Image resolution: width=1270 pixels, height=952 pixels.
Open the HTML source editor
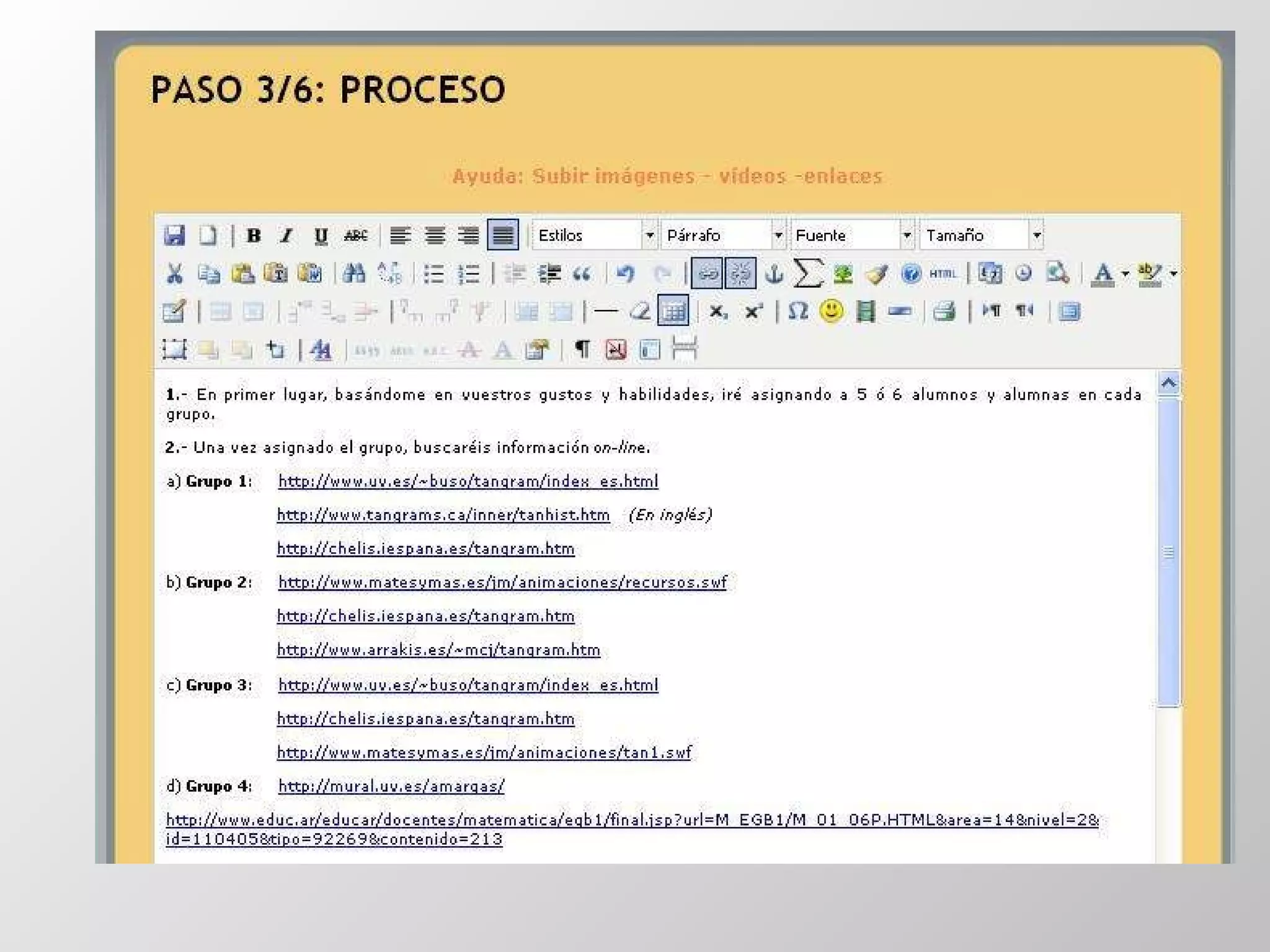(x=943, y=273)
